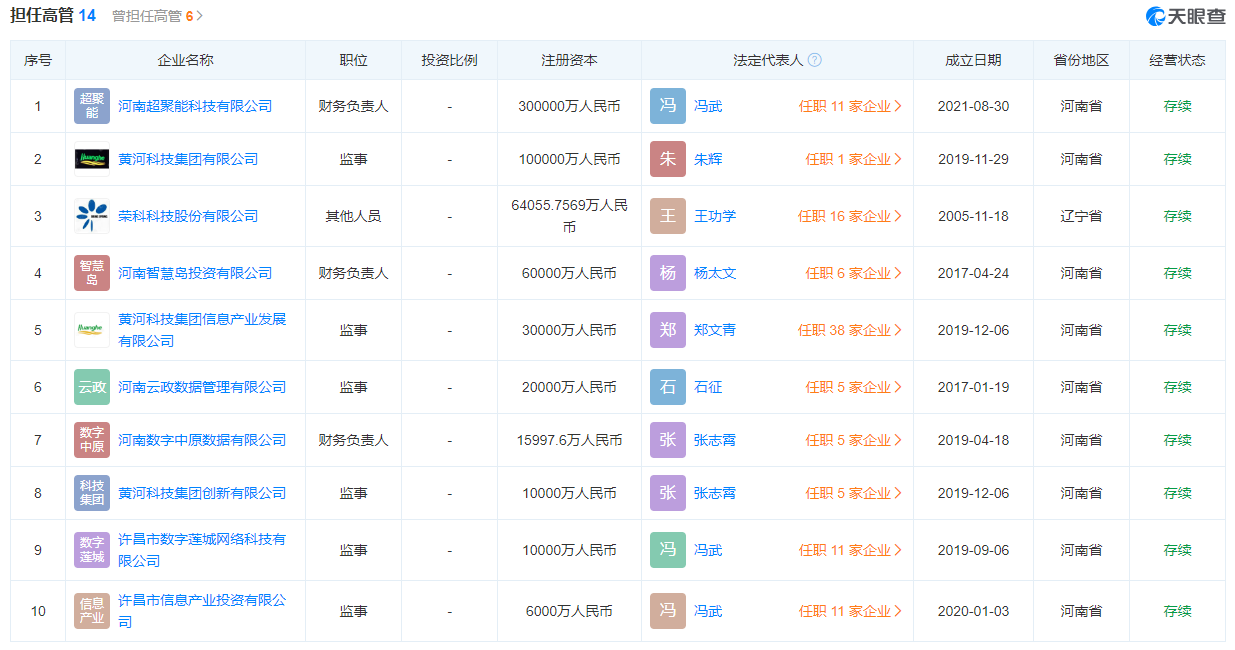Click the 天眼查 logo
Image resolution: width=1235 pixels, height=650 pixels.
[x=1186, y=16]
